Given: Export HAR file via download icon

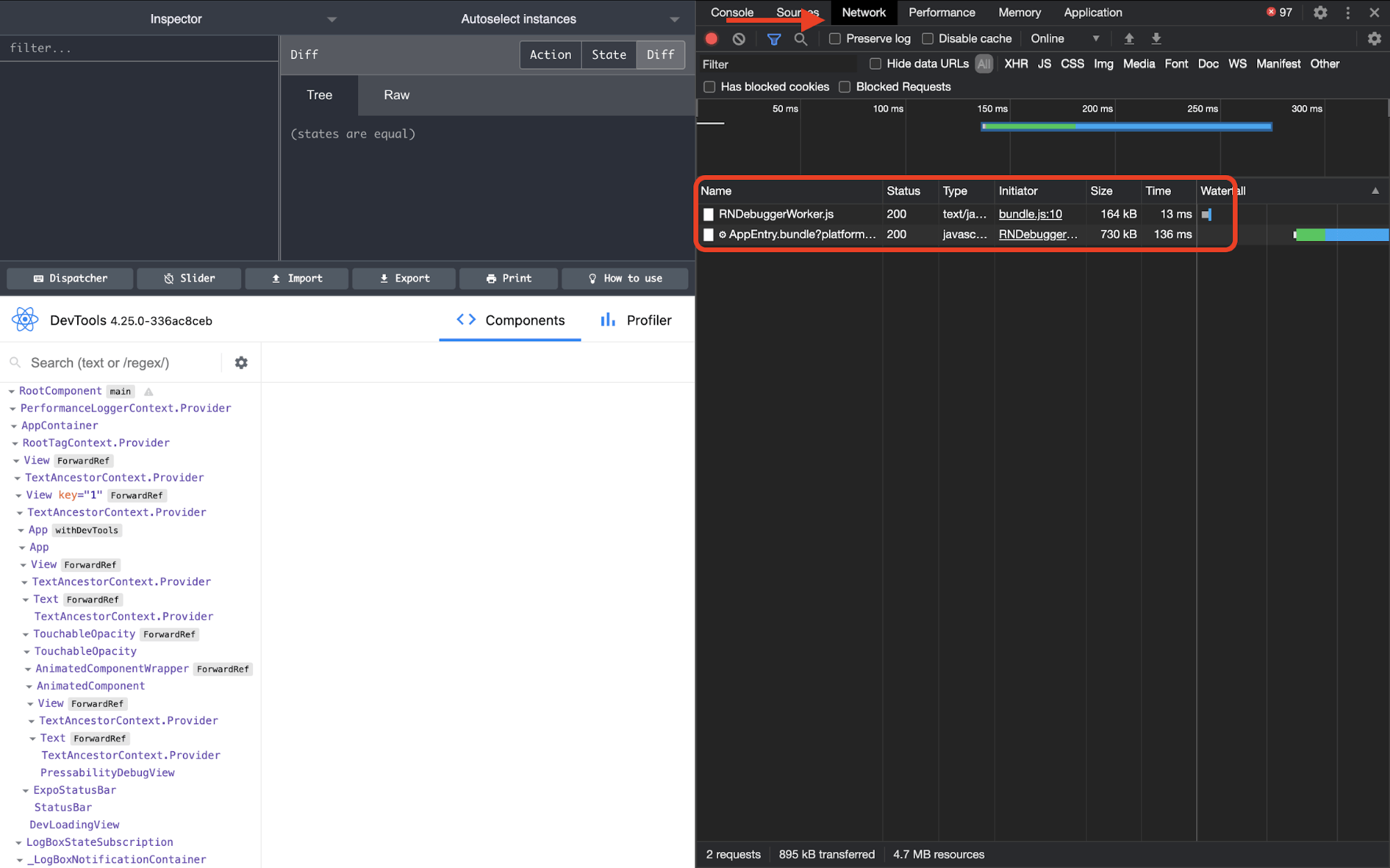Looking at the screenshot, I should click(x=1156, y=39).
